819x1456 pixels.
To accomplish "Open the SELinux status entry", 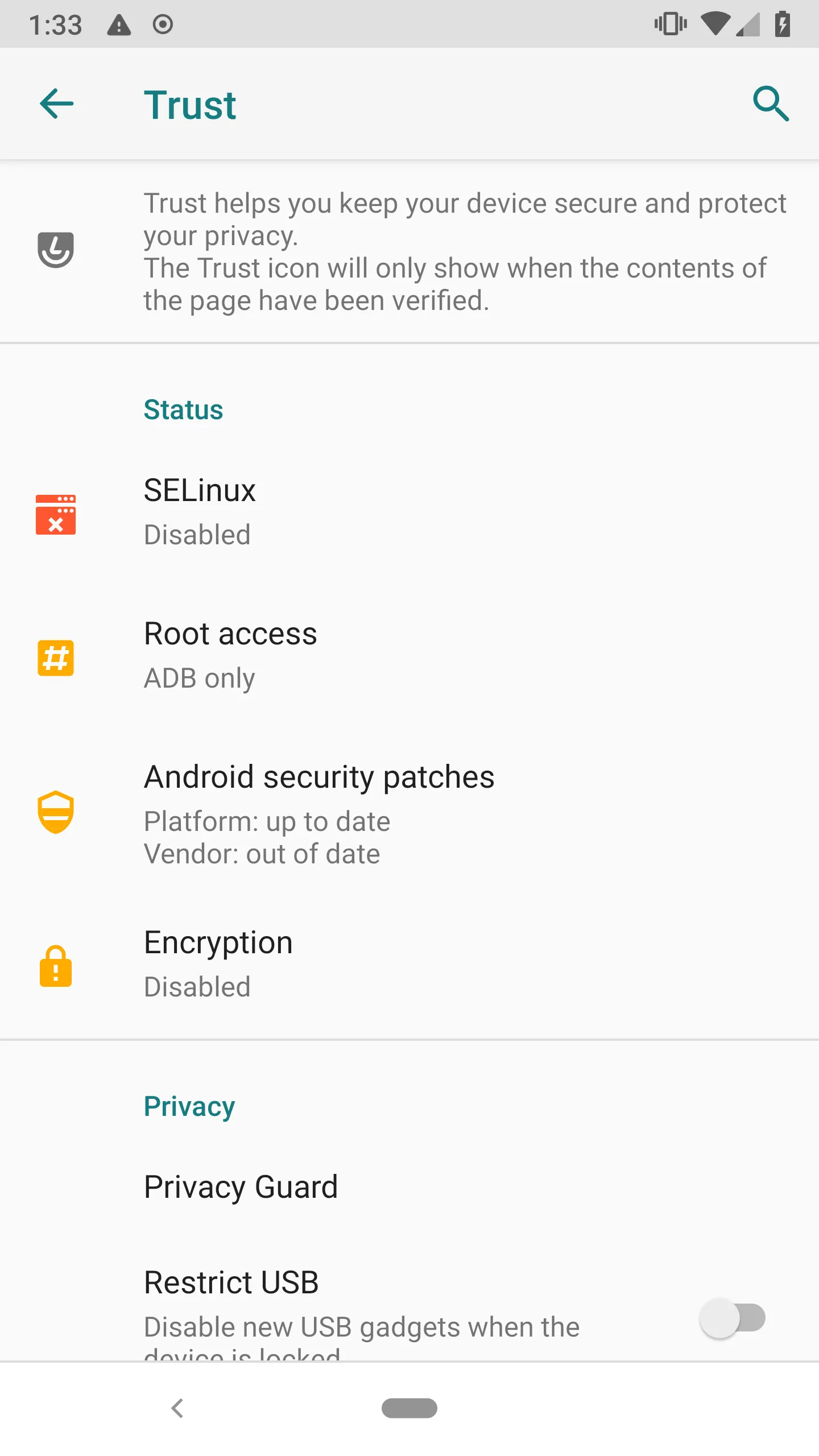I will (200, 511).
